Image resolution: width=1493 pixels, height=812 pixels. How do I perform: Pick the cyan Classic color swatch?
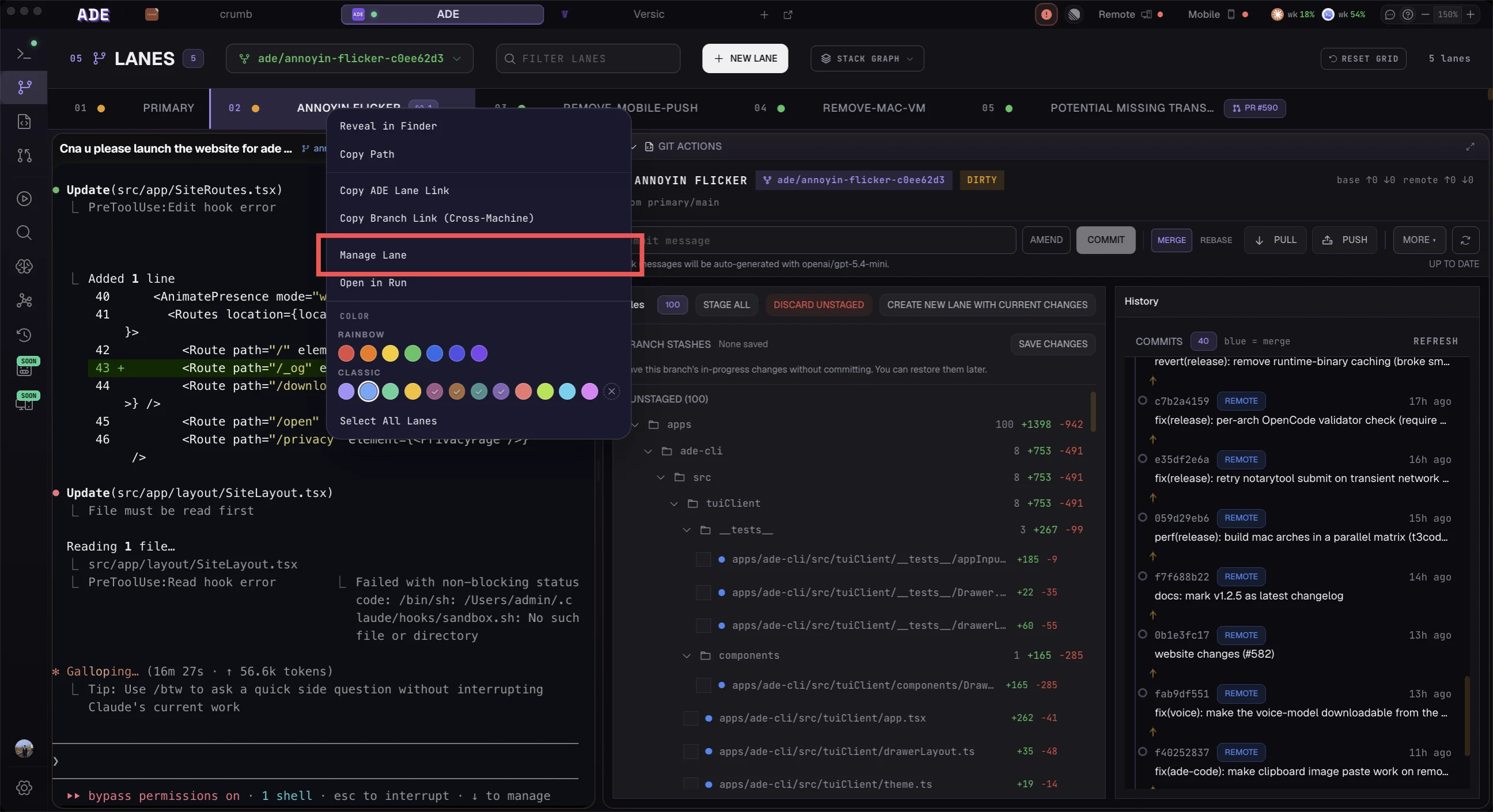coord(567,391)
